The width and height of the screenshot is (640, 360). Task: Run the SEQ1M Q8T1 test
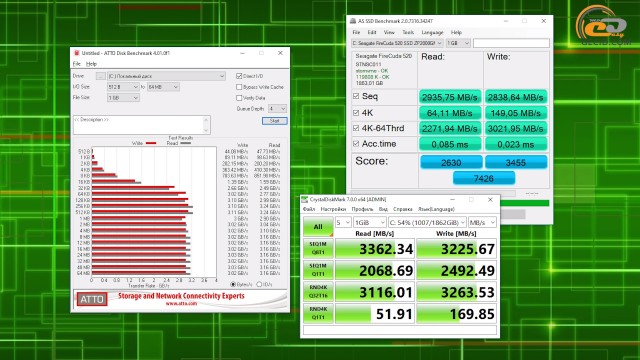tap(318, 248)
